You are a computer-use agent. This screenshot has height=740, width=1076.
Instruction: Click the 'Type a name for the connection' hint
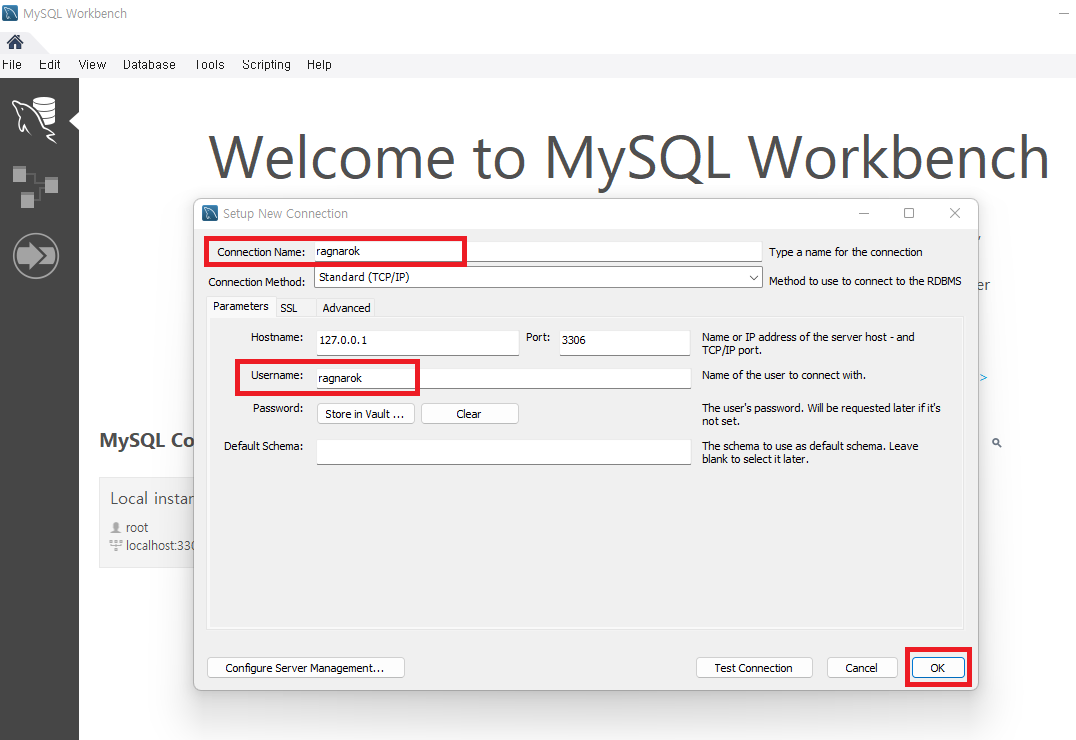(x=845, y=253)
